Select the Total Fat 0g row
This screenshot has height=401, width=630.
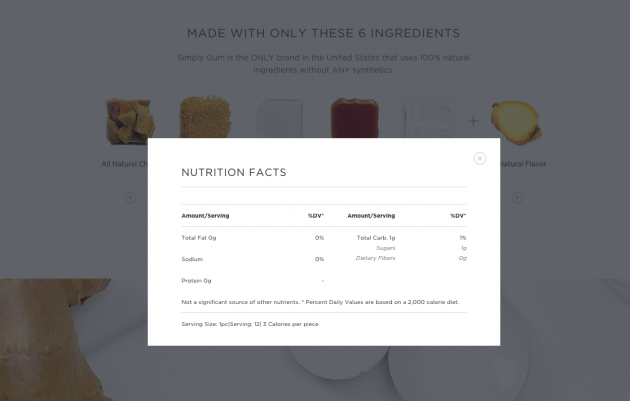252,238
